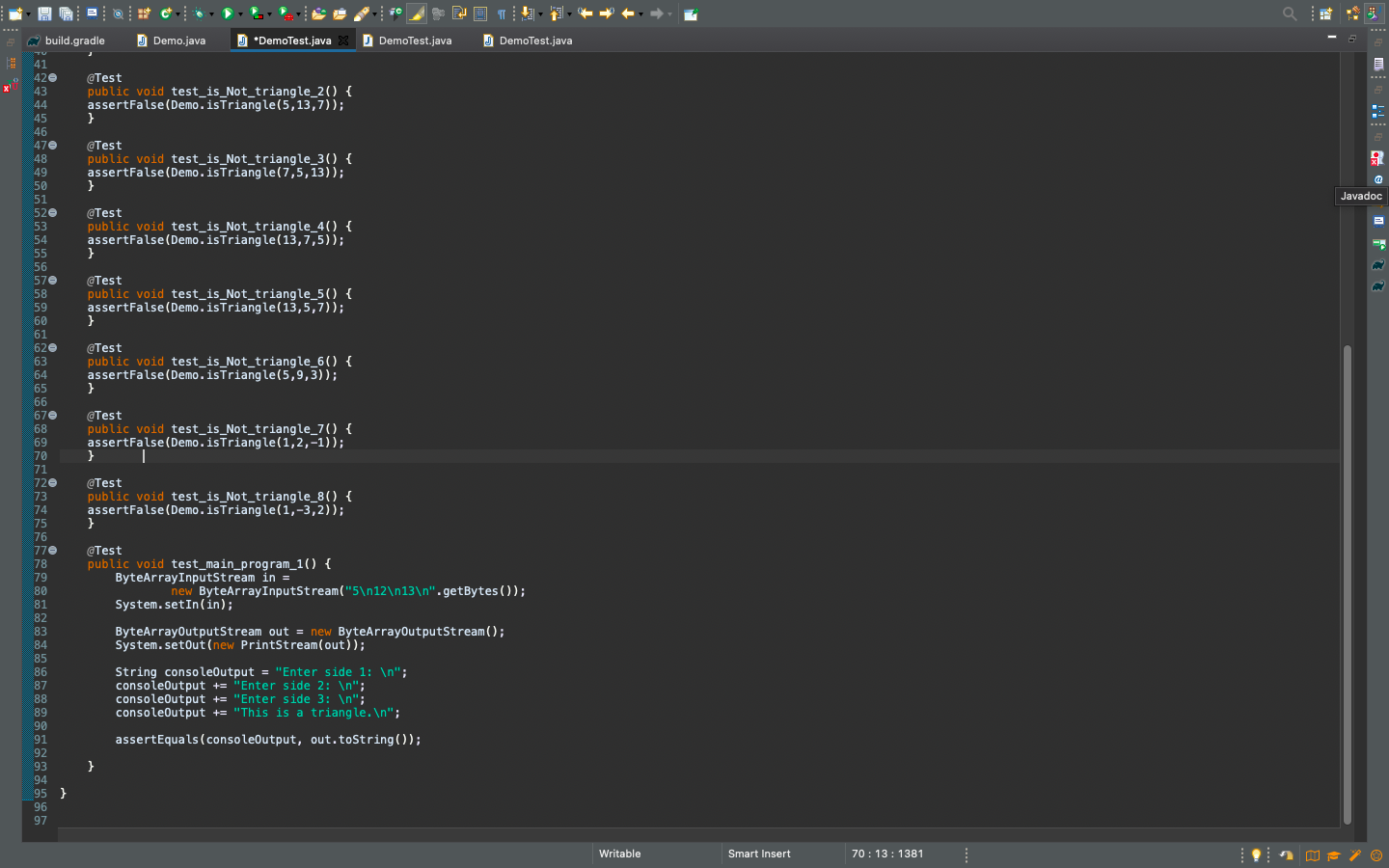Open the Run button dropdown arrow
This screenshot has width=1389, height=868.
click(241, 14)
